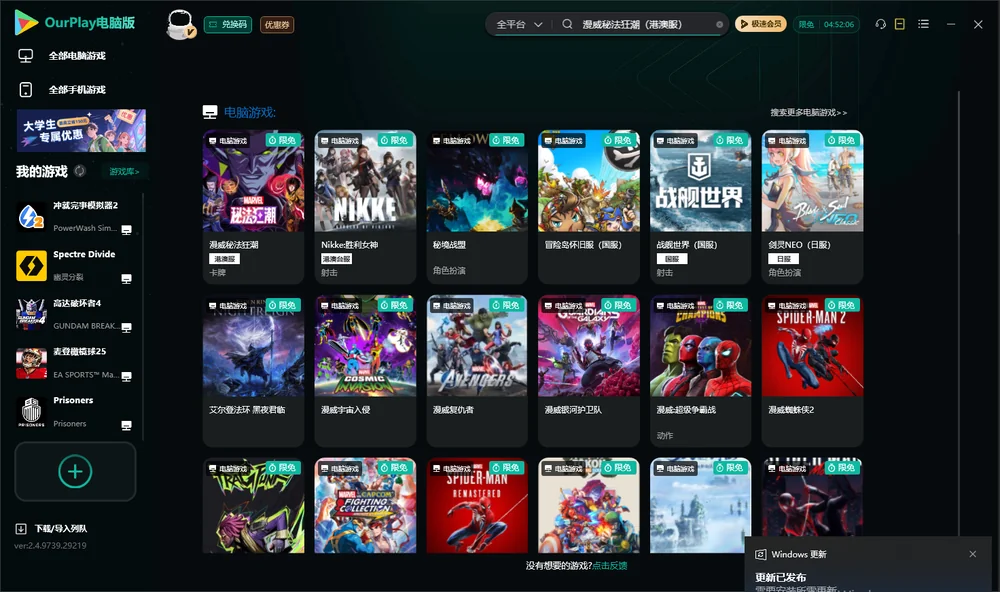Click the 港澳台服 server tag under Nikke
Viewport: 1000px width, 592px height.
337,258
